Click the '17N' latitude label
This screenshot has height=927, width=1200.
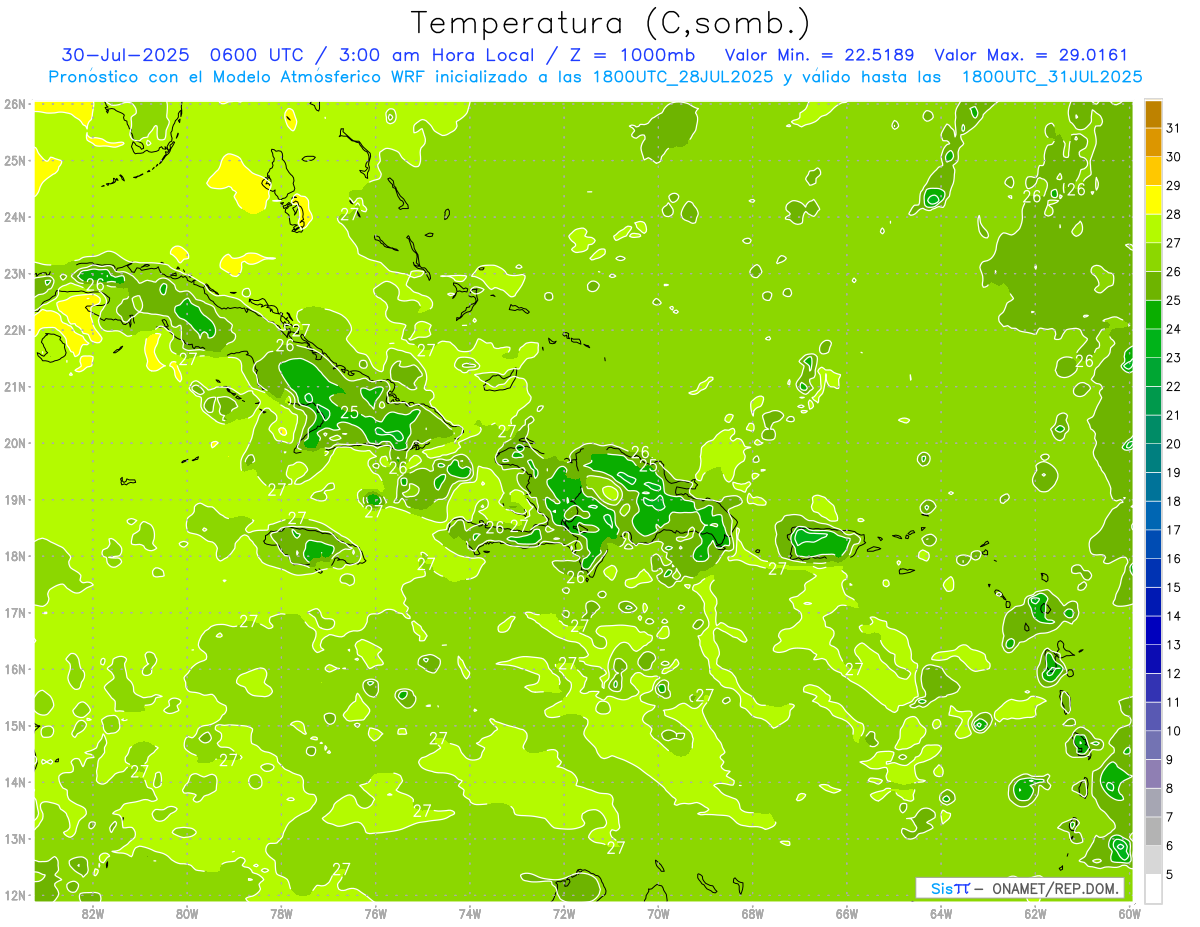point(15,612)
